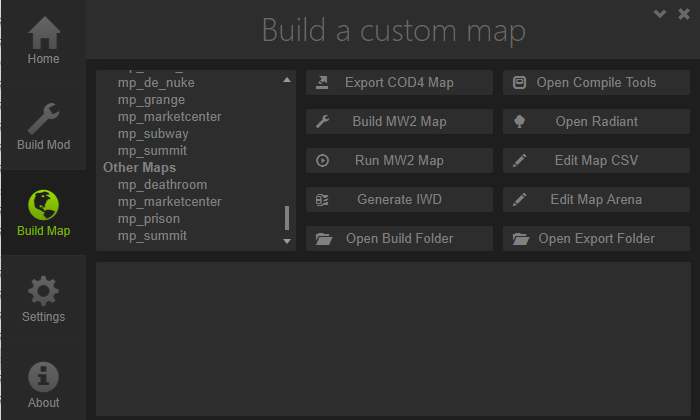
Task: Click the empty output log panel
Action: [393, 339]
